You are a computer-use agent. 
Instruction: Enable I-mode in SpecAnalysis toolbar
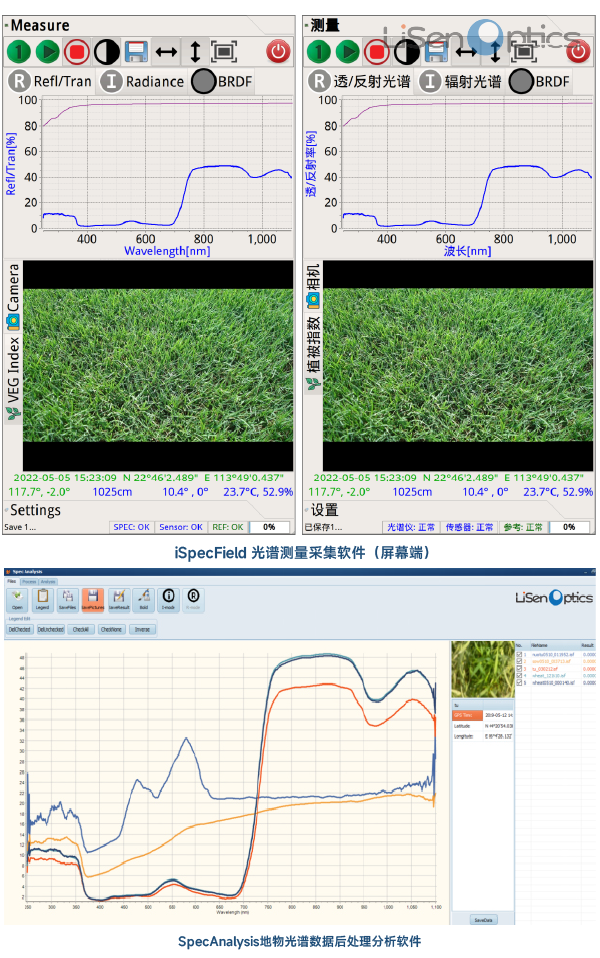point(169,599)
